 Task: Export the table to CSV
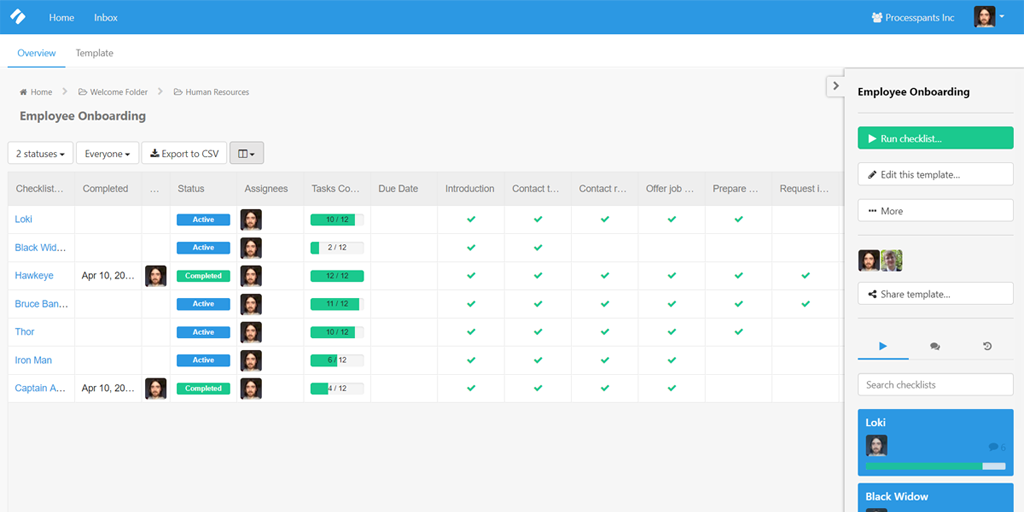[x=184, y=153]
